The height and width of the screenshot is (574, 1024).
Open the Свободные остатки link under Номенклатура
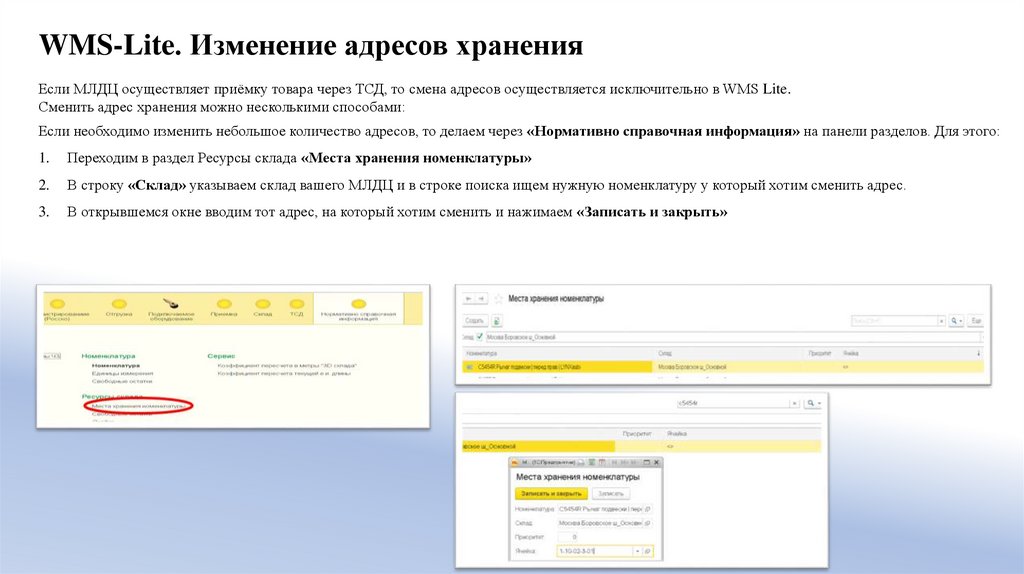click(121, 381)
